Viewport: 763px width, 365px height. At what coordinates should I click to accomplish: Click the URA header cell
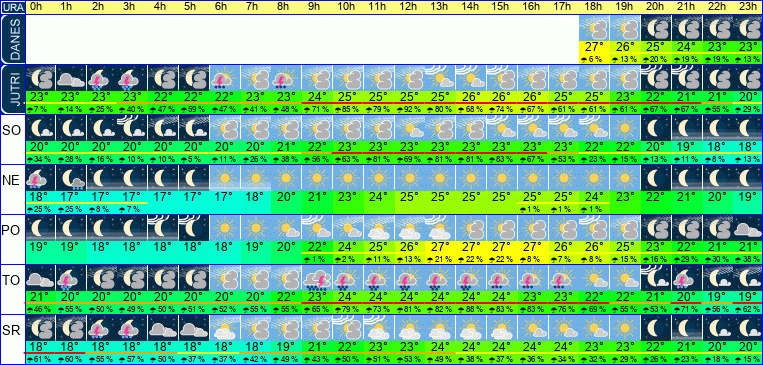(12, 8)
